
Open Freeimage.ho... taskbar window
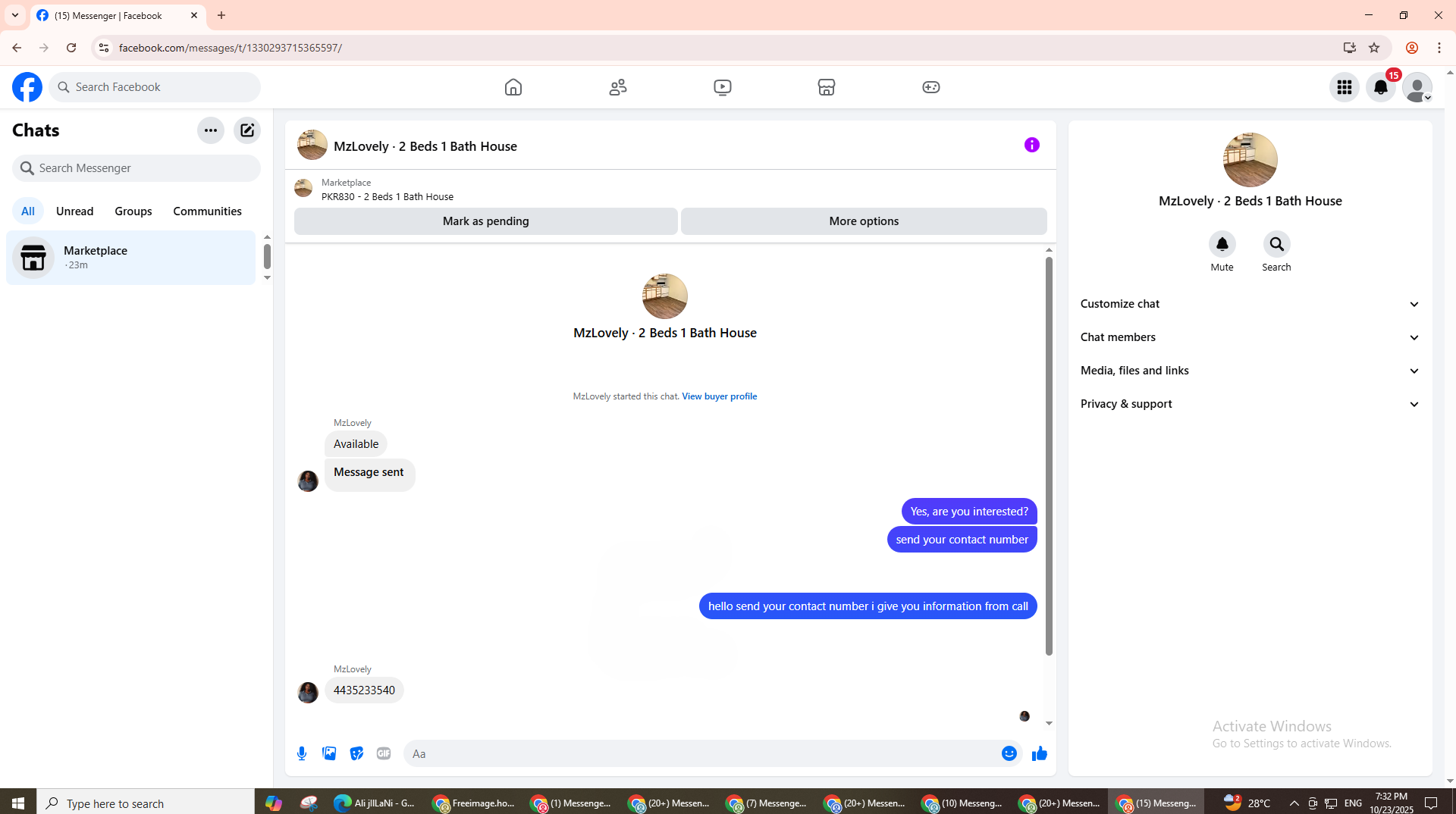(474, 803)
